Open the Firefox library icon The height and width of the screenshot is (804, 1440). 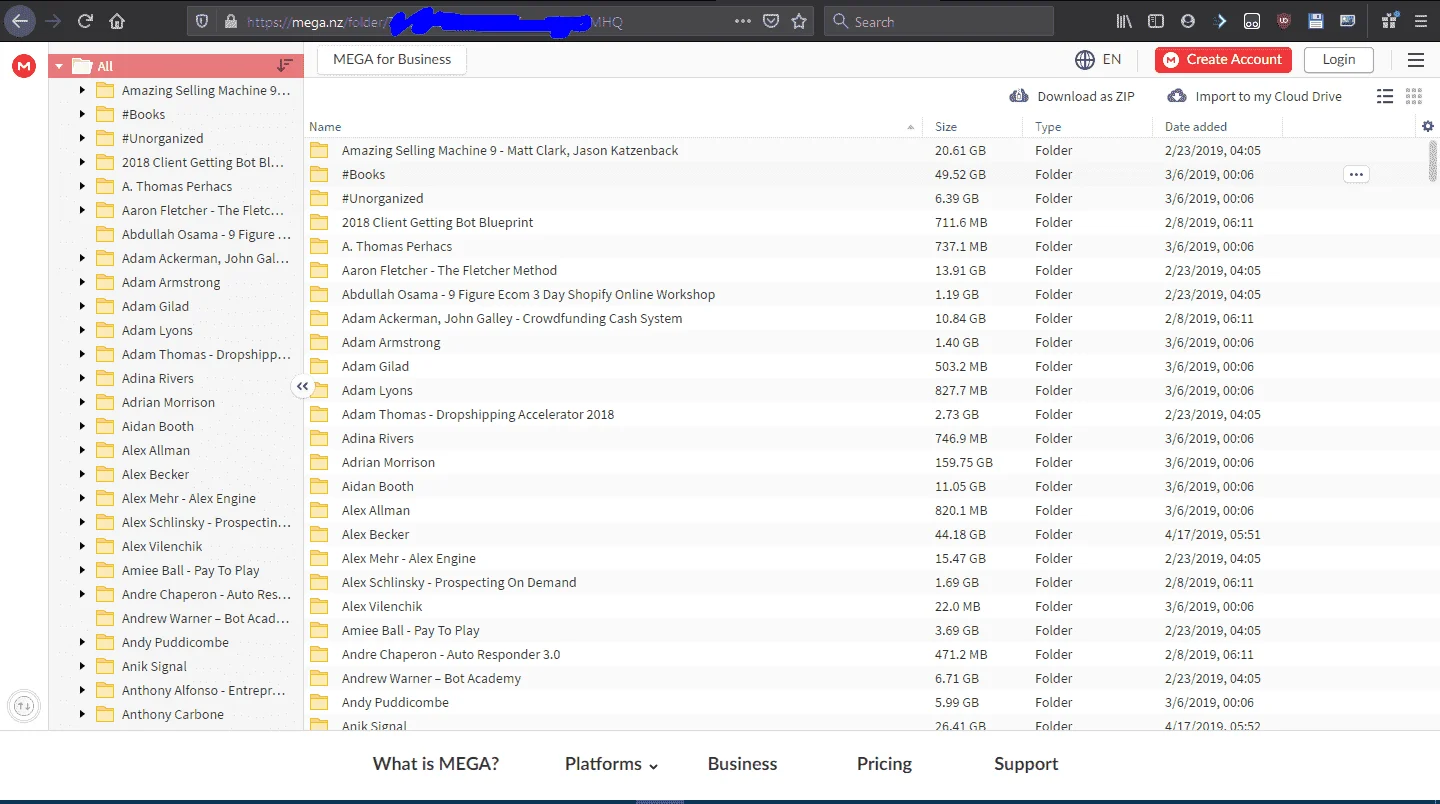pyautogui.click(x=1125, y=21)
